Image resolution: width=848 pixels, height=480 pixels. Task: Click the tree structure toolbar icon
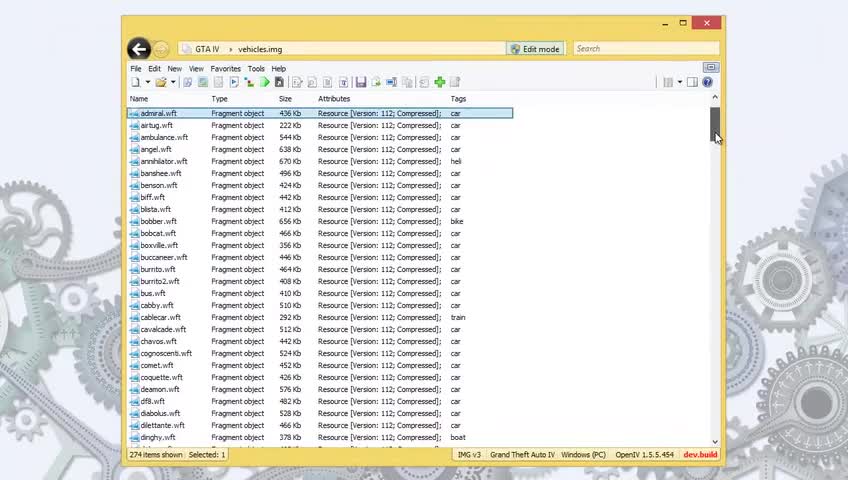click(x=249, y=82)
